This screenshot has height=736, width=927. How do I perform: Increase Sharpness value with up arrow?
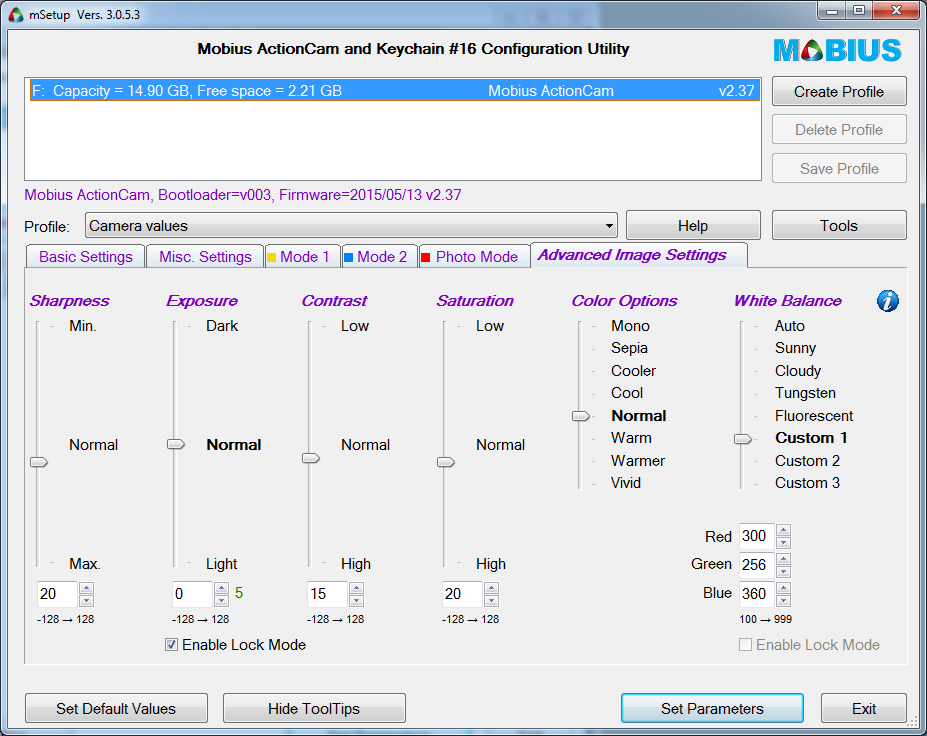[x=86, y=588]
